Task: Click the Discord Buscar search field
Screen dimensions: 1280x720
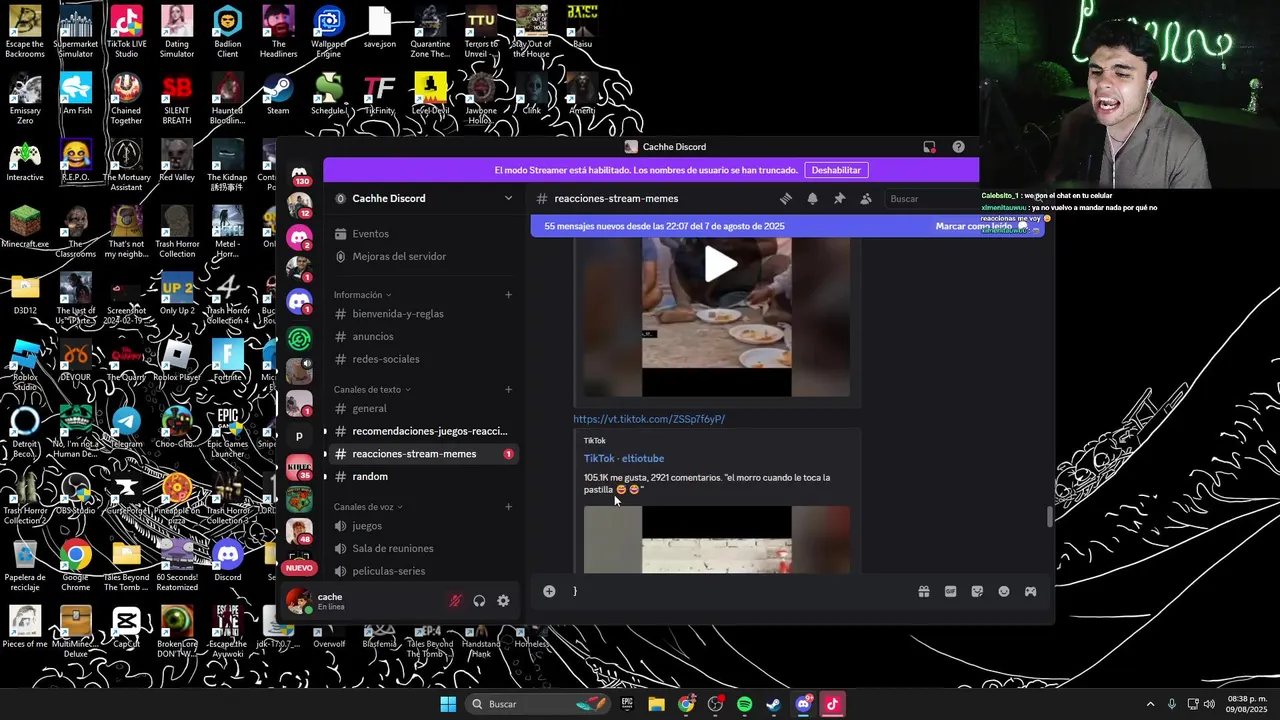Action: tap(932, 199)
